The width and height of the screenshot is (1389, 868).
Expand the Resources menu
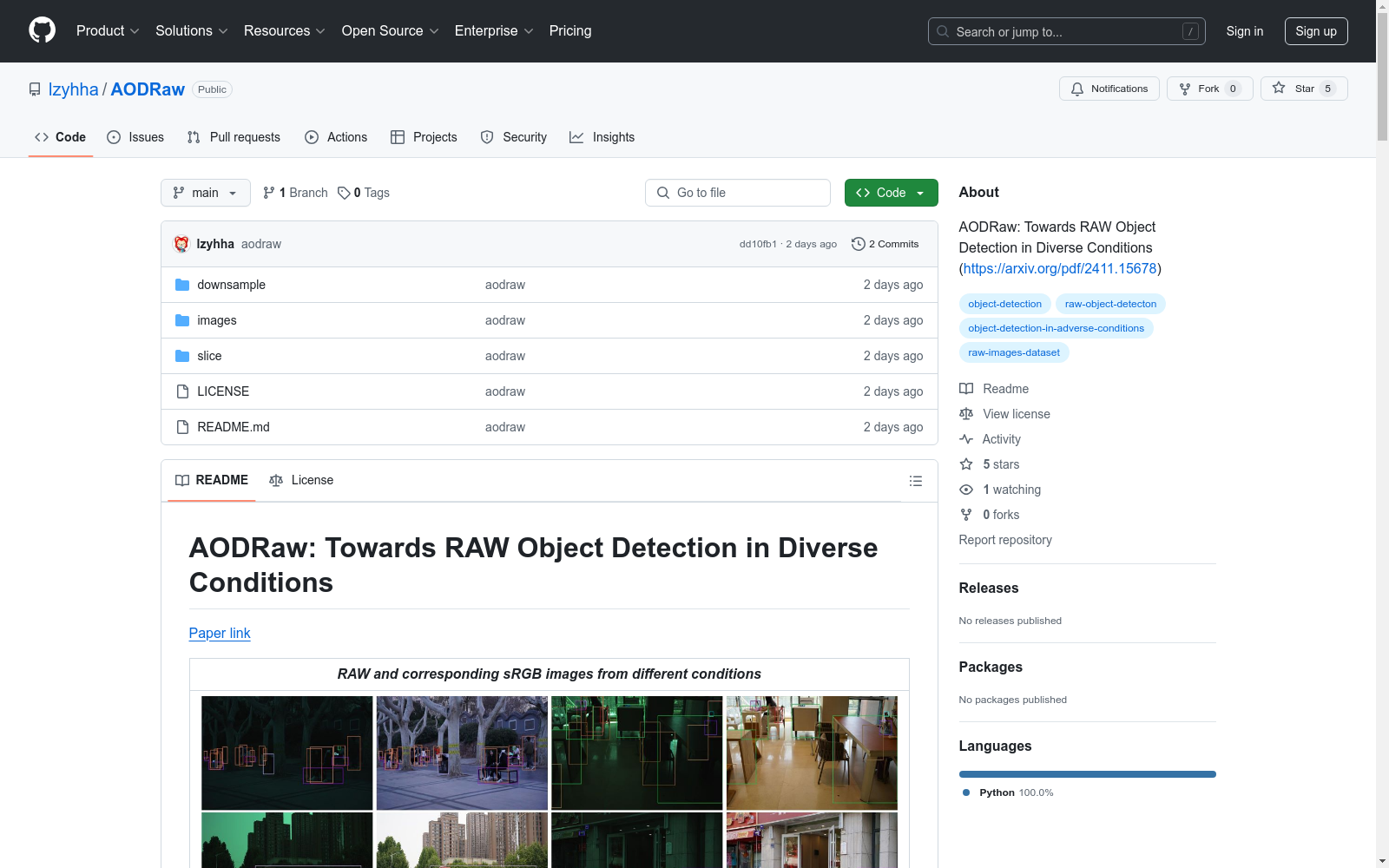pyautogui.click(x=285, y=30)
